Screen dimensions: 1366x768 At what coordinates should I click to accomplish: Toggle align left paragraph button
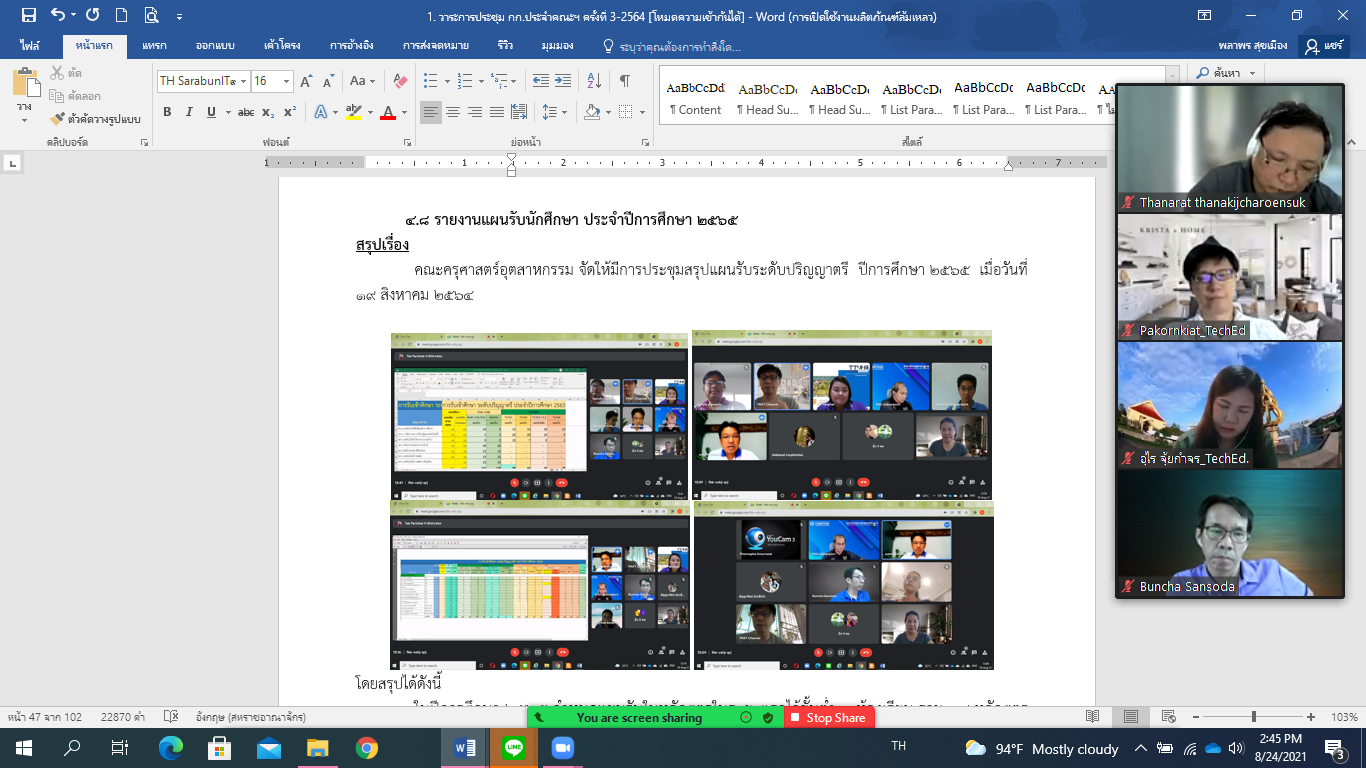tap(431, 112)
